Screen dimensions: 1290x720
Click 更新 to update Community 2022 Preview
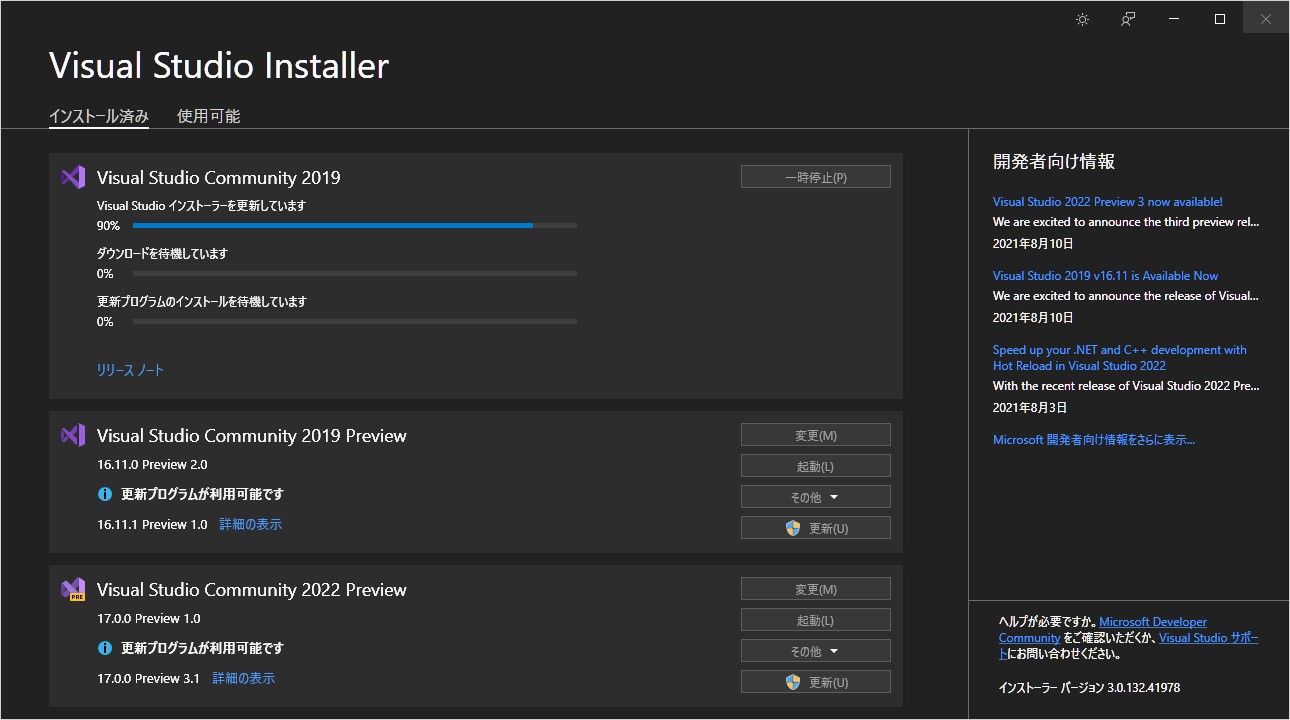point(815,681)
